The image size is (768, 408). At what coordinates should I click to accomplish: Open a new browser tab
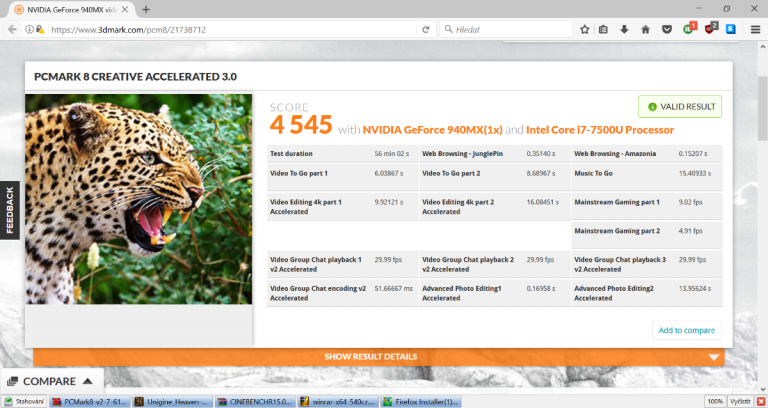coord(146,9)
